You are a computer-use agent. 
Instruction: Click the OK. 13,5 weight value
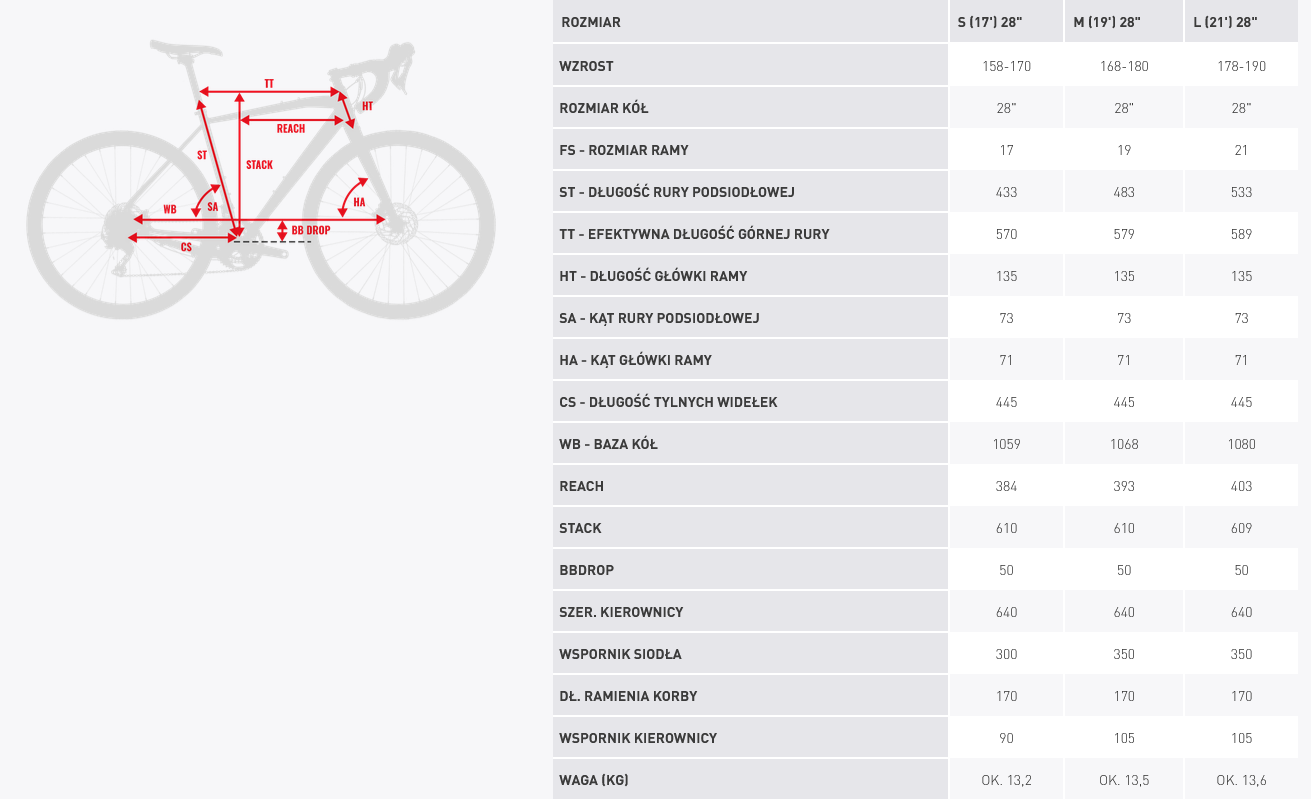(x=1124, y=780)
